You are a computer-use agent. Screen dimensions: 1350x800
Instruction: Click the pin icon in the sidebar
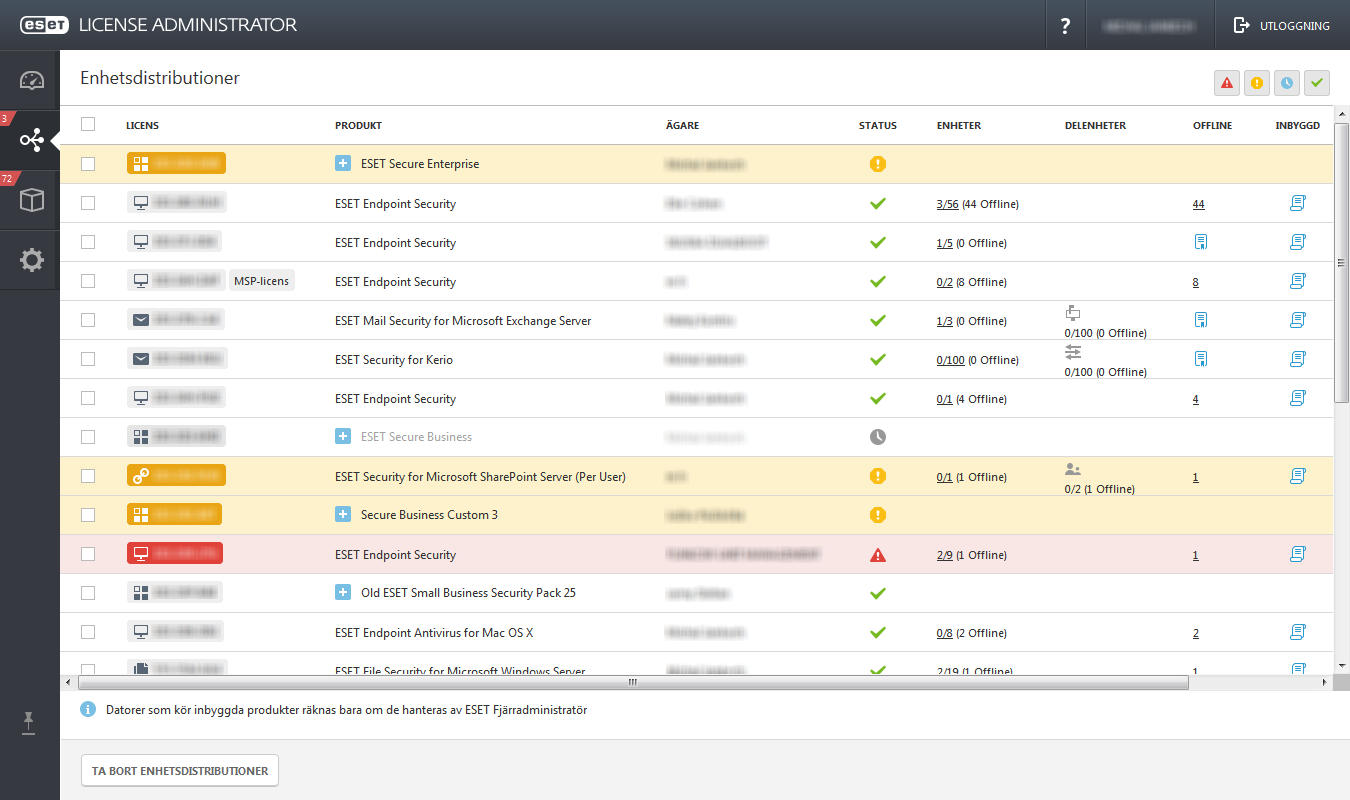click(x=30, y=724)
